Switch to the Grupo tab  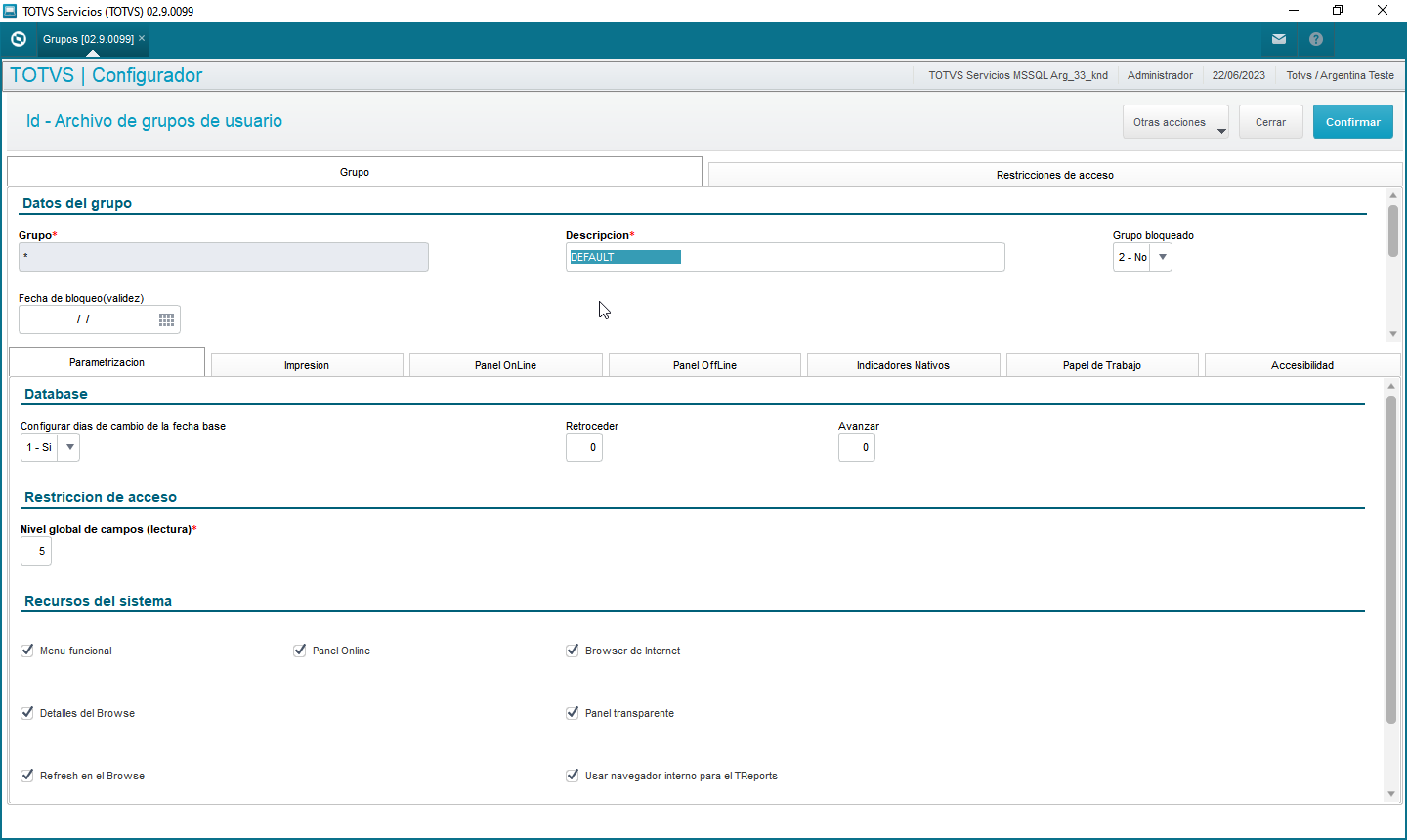click(355, 172)
